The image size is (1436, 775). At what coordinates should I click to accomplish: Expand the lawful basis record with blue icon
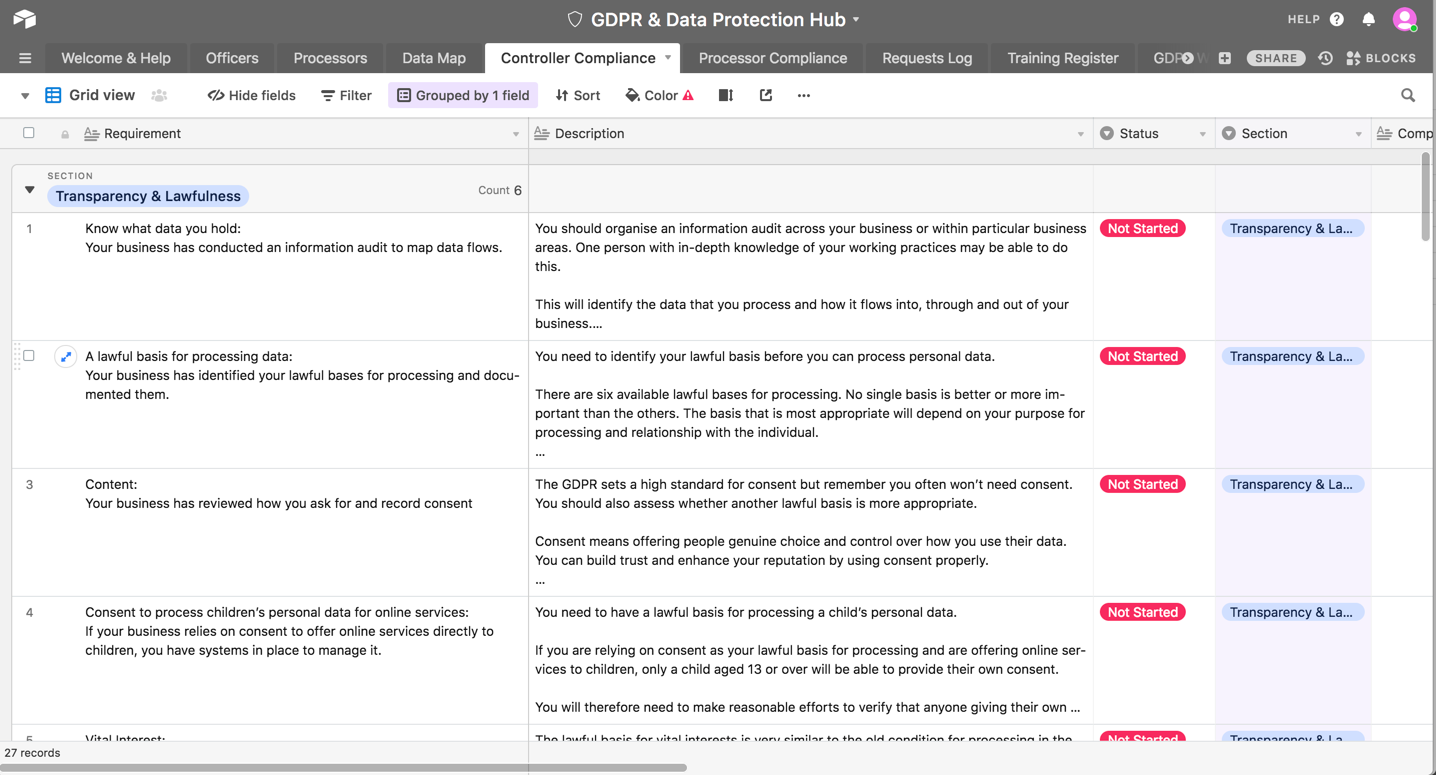65,355
